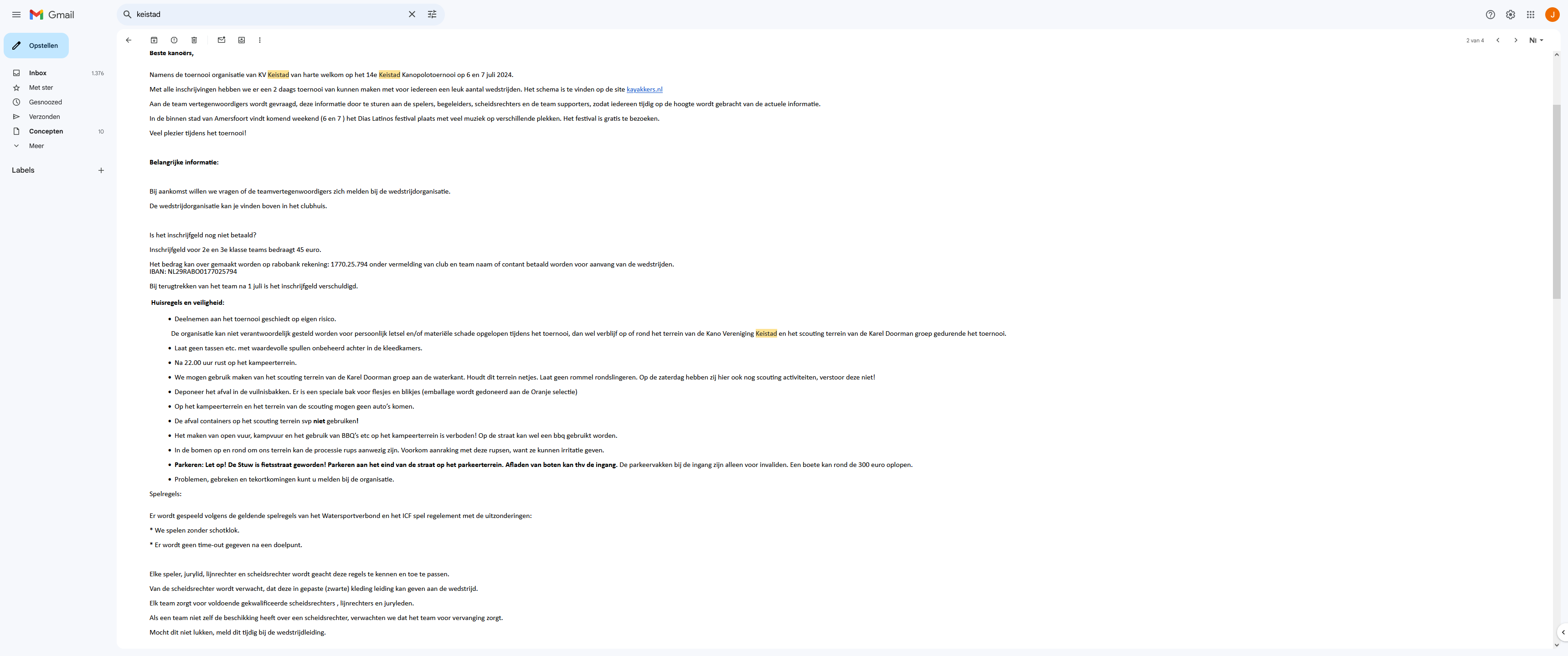The image size is (1568, 656).
Task: Mark the email as unread
Action: (x=222, y=40)
